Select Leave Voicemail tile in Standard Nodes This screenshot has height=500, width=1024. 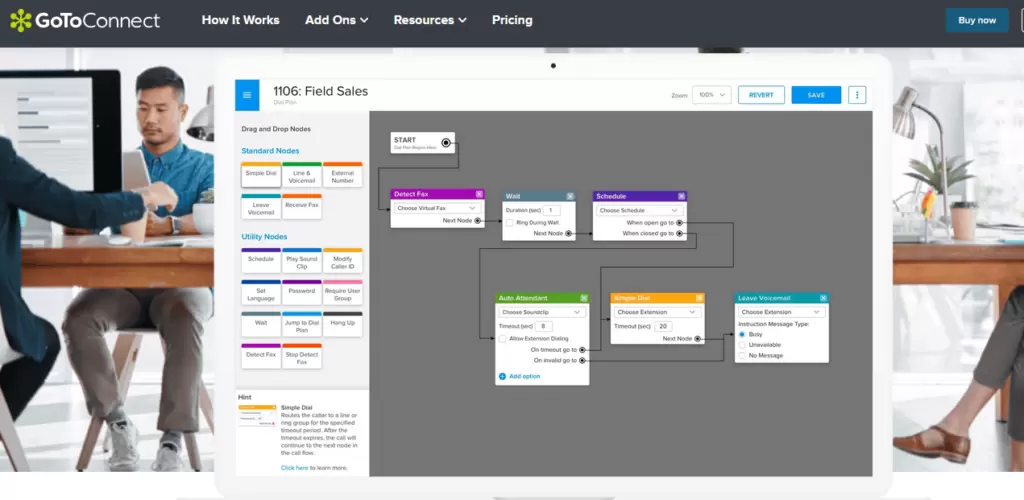pyautogui.click(x=261, y=206)
